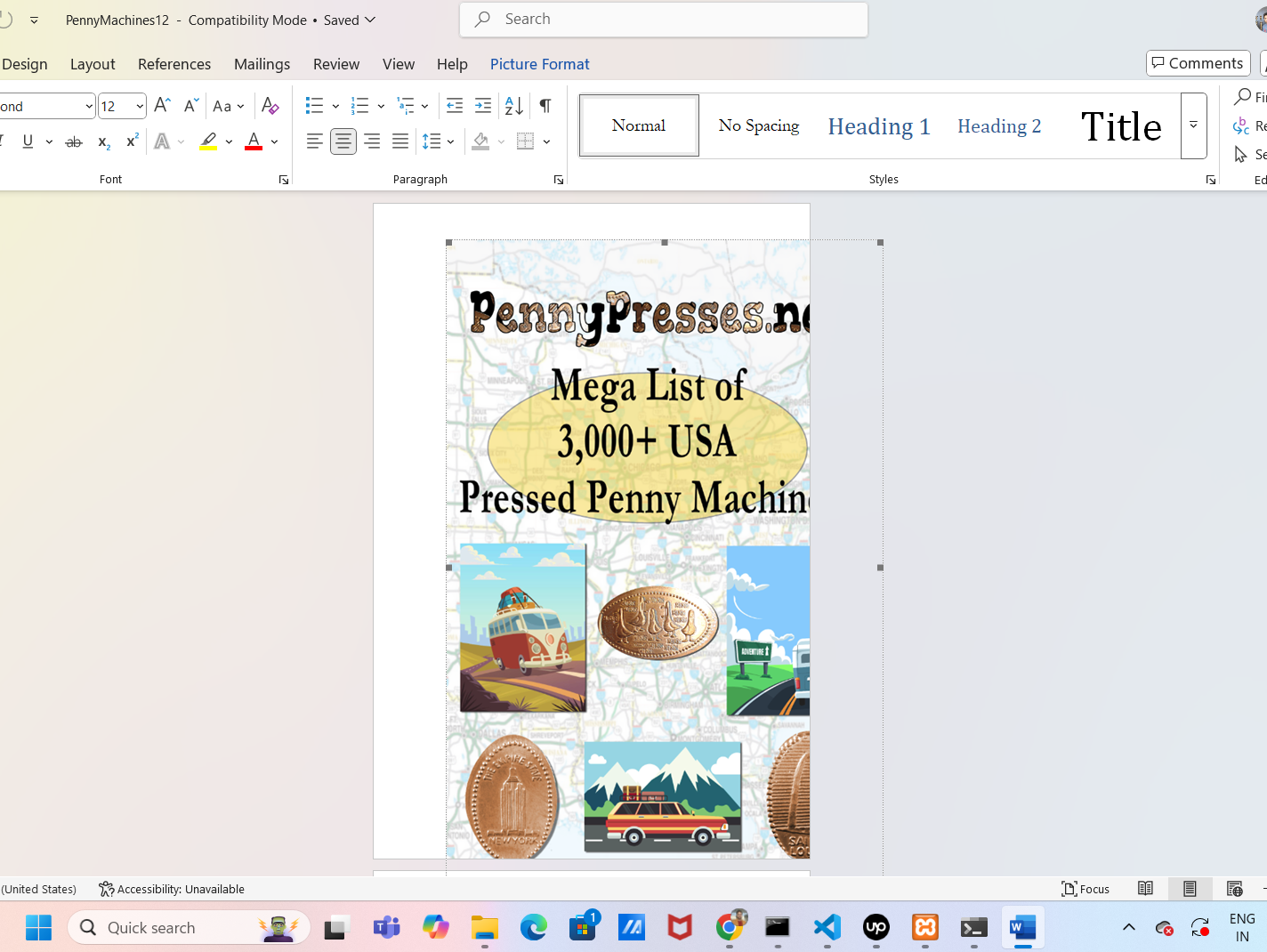Viewport: 1267px width, 952px height.
Task: Click the Text Effects icon
Action: click(162, 141)
